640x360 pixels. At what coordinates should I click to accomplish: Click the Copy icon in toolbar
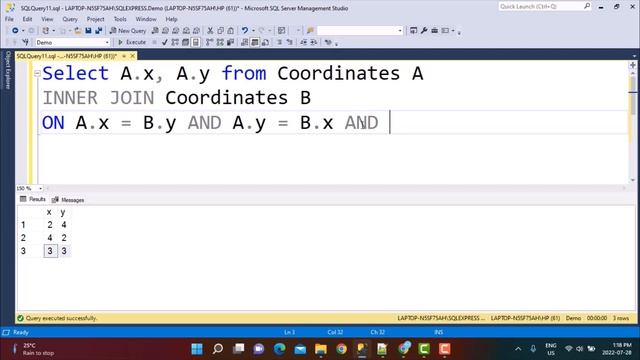tap(220, 31)
